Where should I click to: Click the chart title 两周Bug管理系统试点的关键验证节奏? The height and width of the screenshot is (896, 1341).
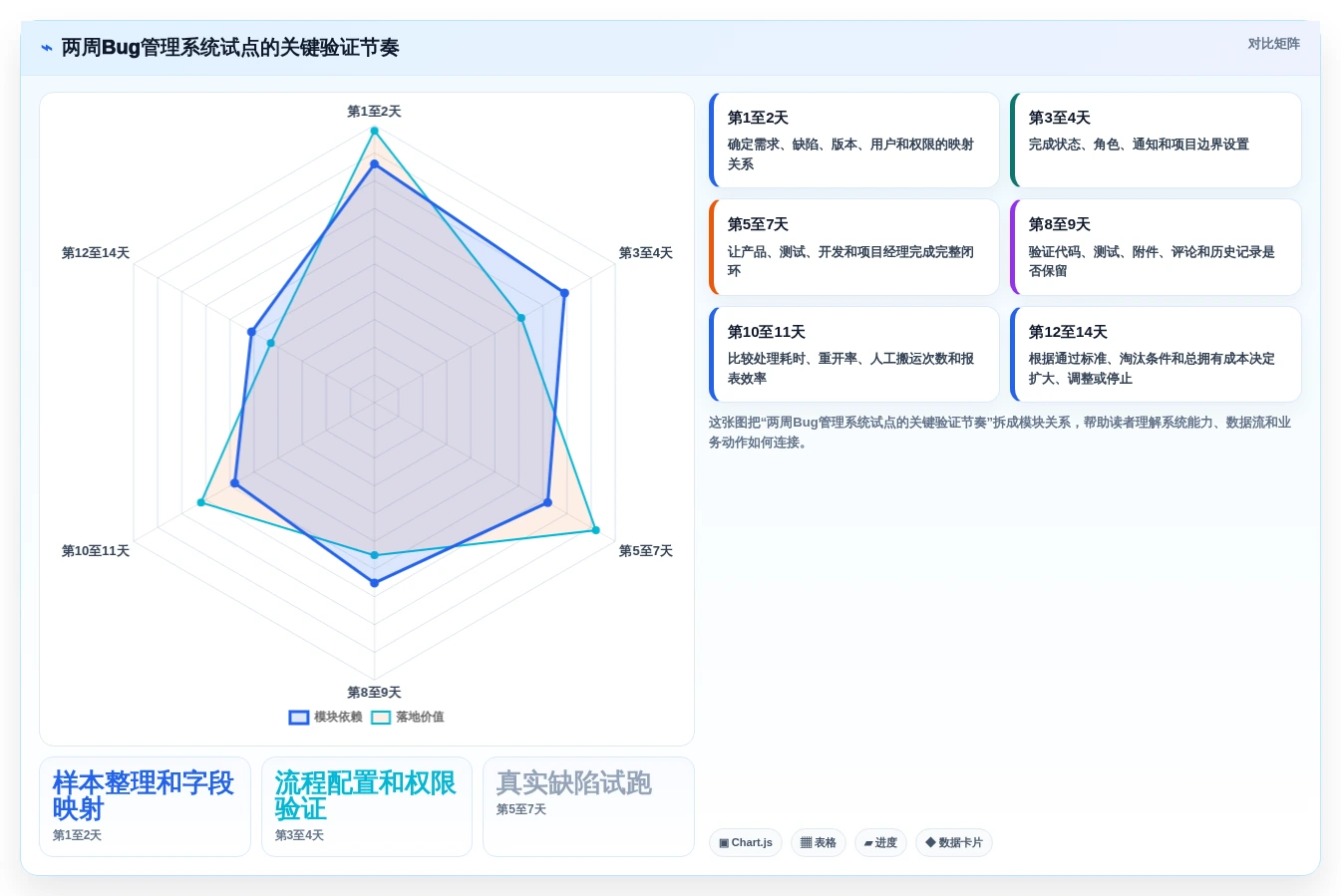coord(230,48)
